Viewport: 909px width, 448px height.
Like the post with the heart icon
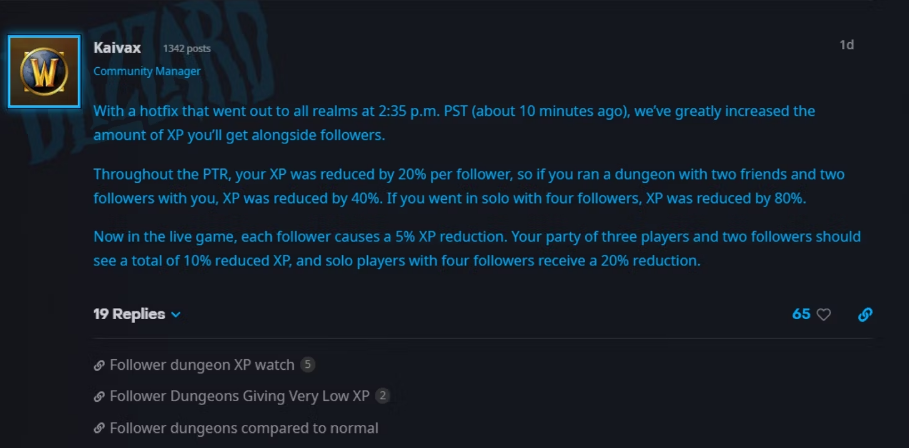pos(824,314)
